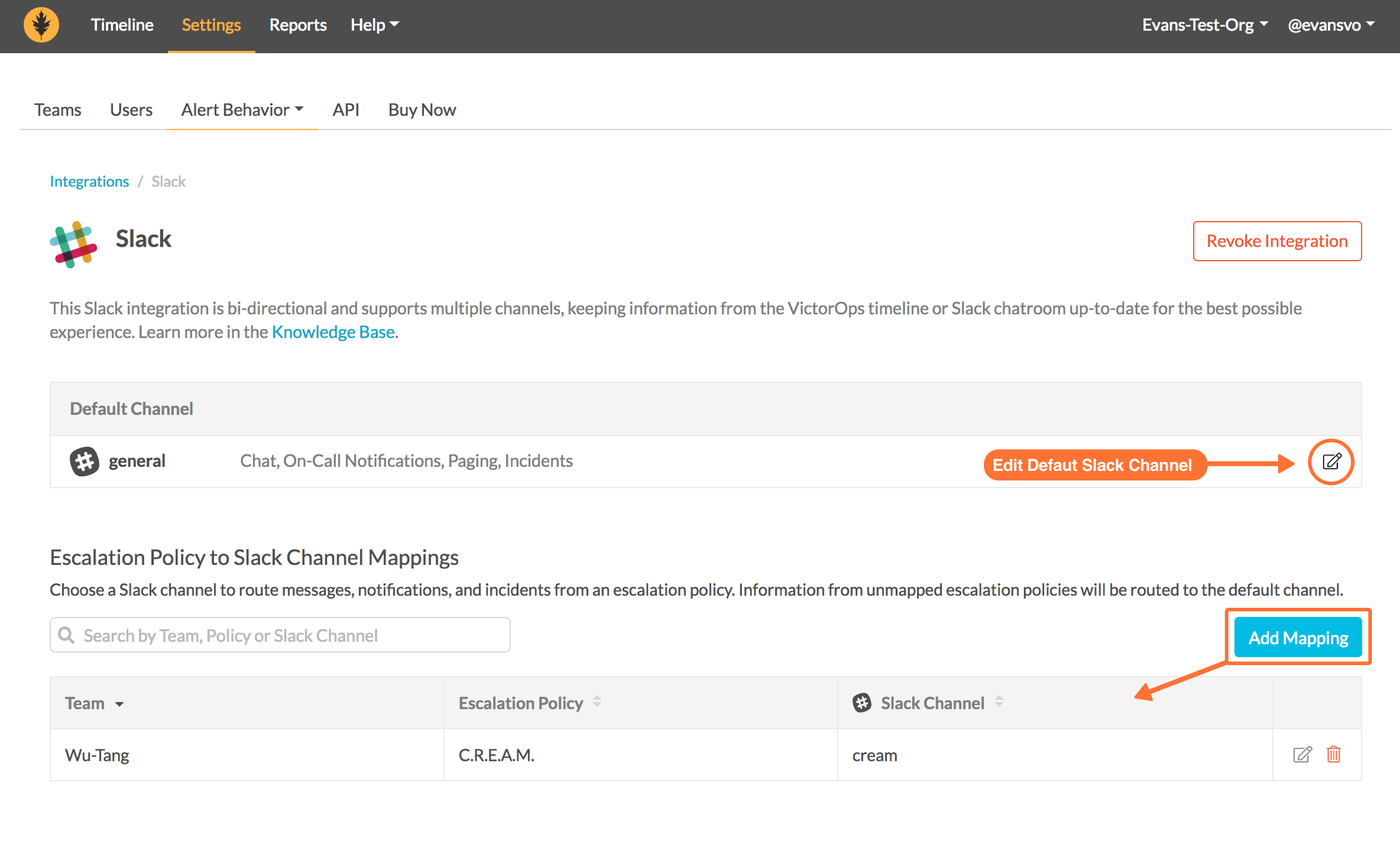Click the Search by Team, Policy or Slack Channel field
This screenshot has width=1400, height=851.
(280, 635)
